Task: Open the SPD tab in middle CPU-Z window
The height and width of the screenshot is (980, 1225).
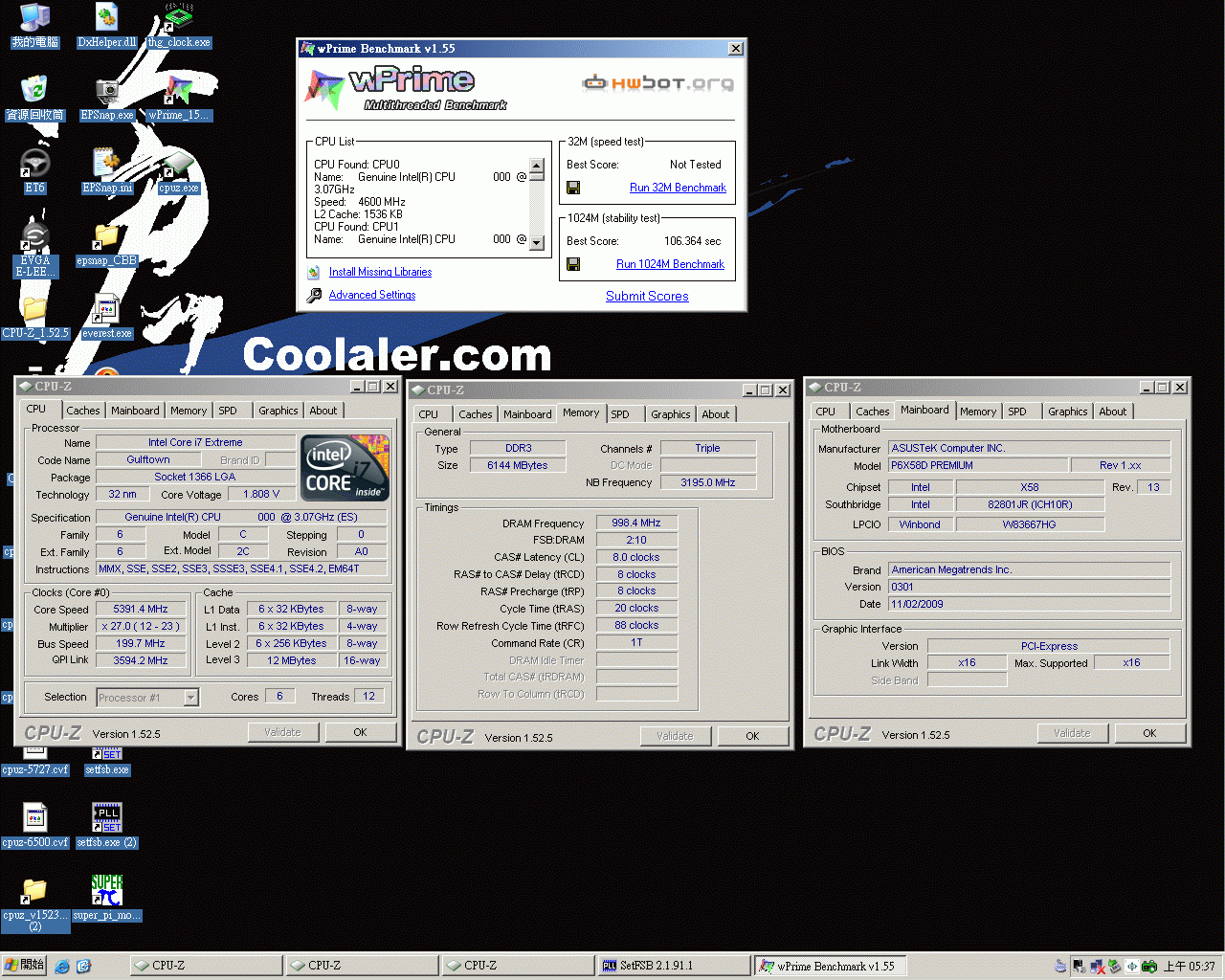Action: click(x=620, y=414)
